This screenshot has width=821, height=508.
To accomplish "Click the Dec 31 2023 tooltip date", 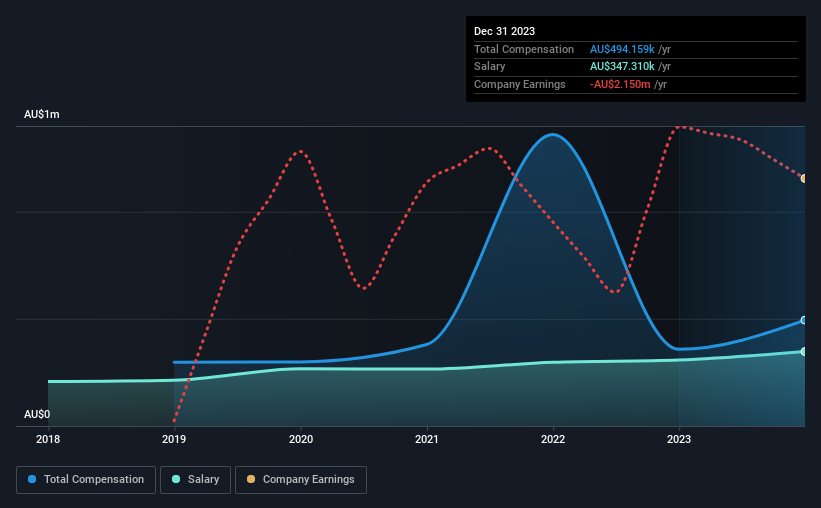I will coord(504,31).
